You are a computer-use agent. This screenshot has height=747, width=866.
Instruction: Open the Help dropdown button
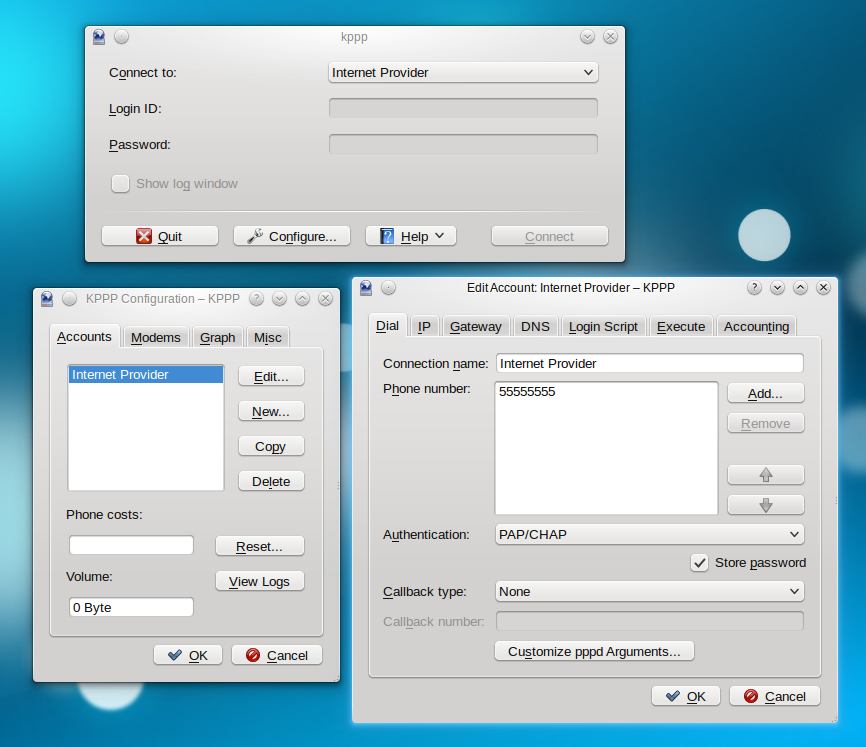pos(411,236)
